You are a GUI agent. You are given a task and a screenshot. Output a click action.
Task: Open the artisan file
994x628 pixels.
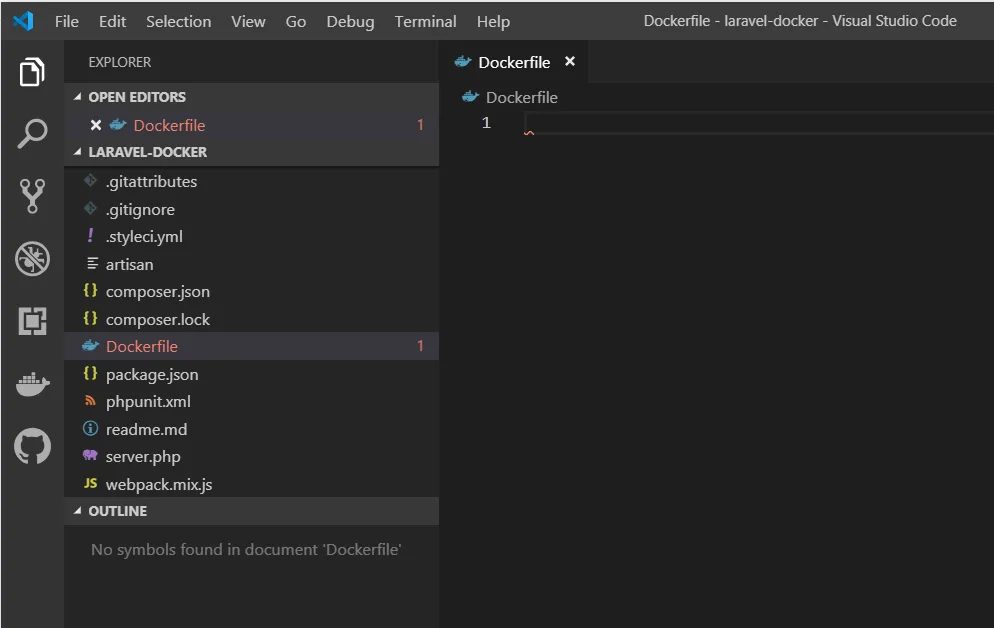point(252,264)
